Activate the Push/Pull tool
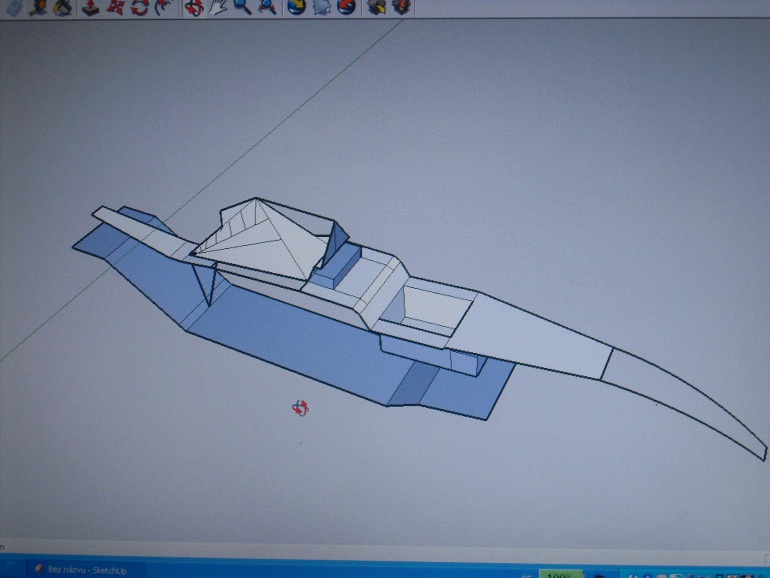The height and width of the screenshot is (578, 770). pos(91,7)
